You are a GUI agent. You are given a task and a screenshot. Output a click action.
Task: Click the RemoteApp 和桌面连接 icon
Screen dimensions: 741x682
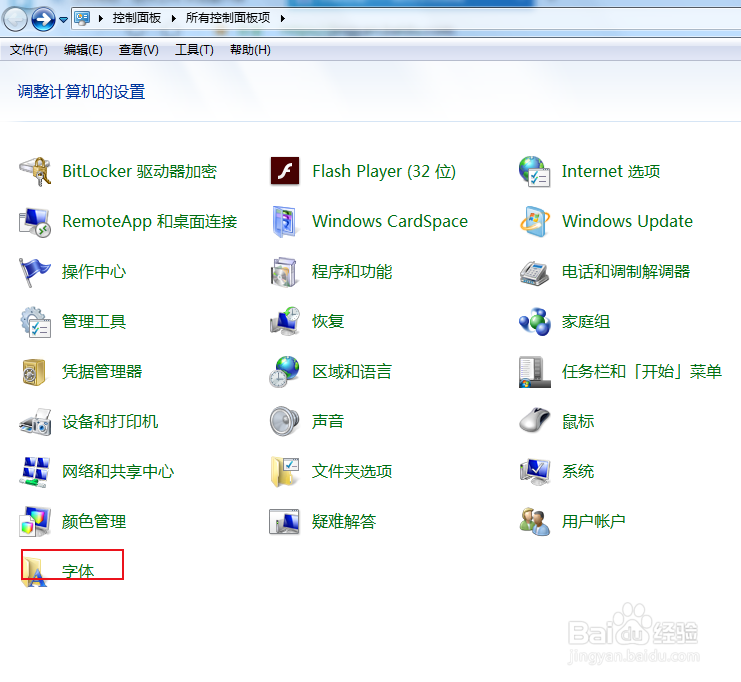[x=35, y=222]
